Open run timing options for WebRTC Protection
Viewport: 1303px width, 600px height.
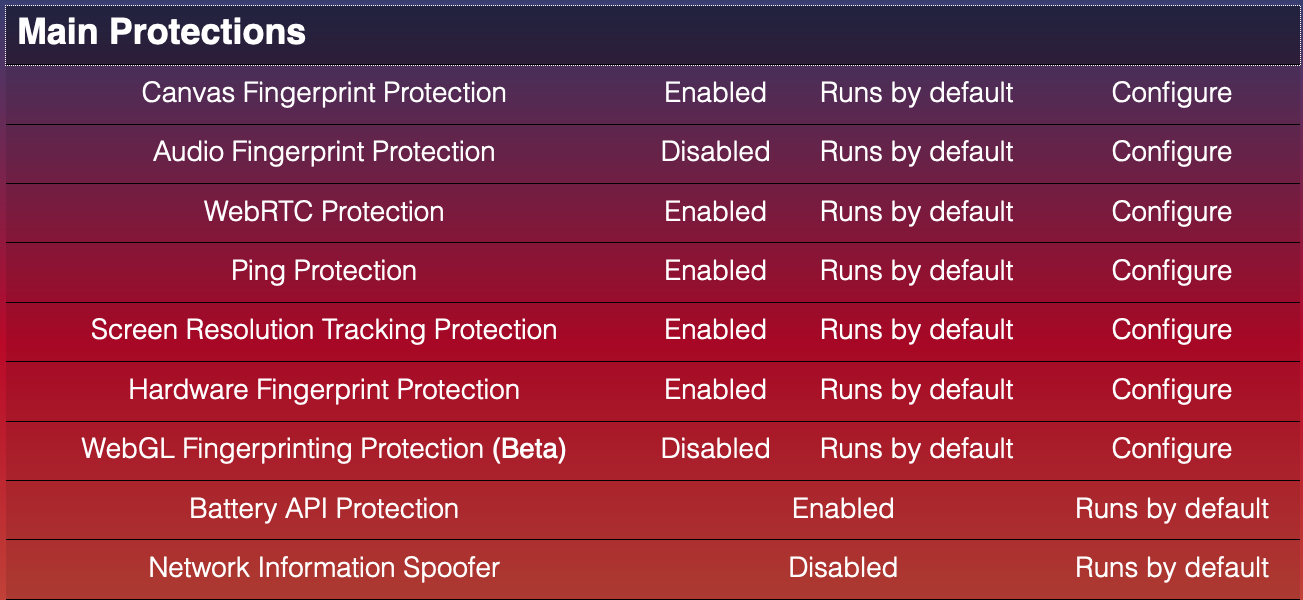[x=915, y=212]
